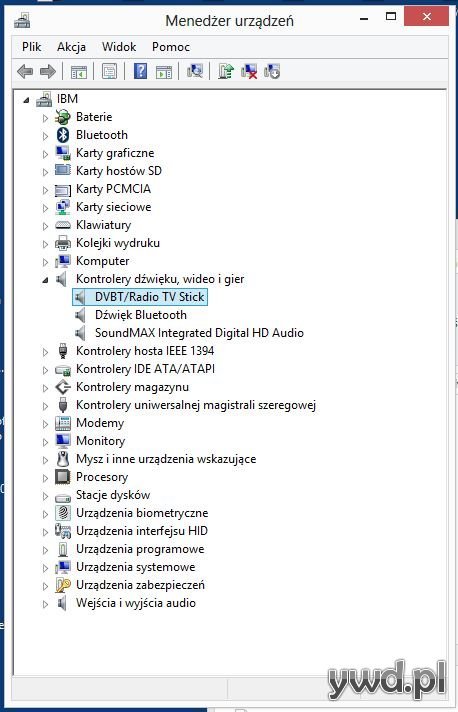The height and width of the screenshot is (712, 458).
Task: Select the Karty graficzne icon
Action: tap(63, 153)
